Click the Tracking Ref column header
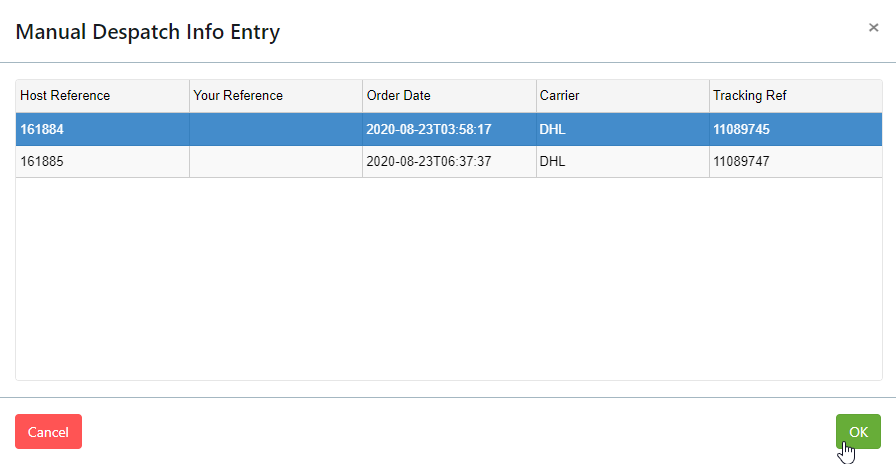Image resolution: width=896 pixels, height=464 pixels. pos(796,96)
